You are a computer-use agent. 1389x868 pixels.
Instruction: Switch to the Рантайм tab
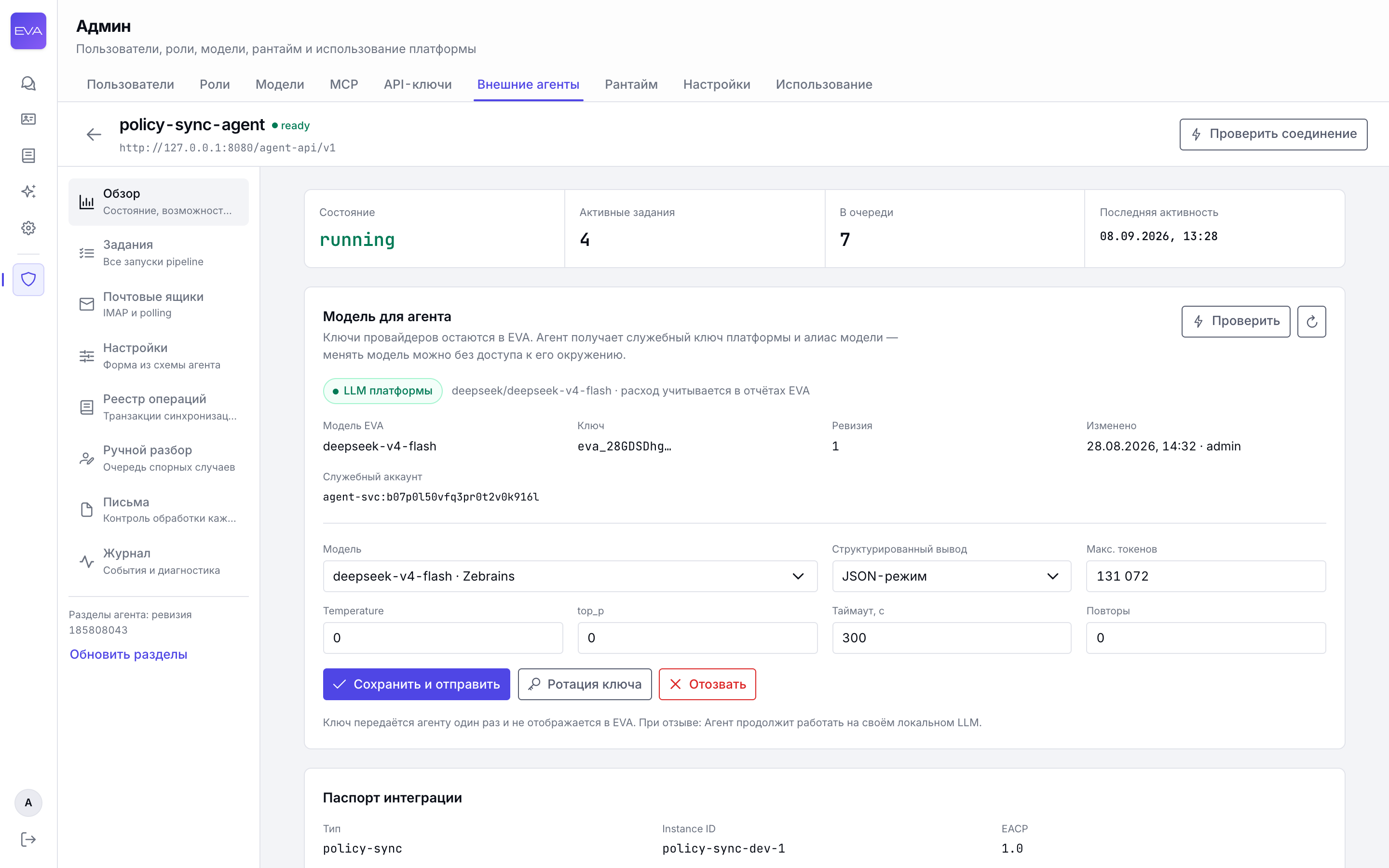(x=631, y=84)
